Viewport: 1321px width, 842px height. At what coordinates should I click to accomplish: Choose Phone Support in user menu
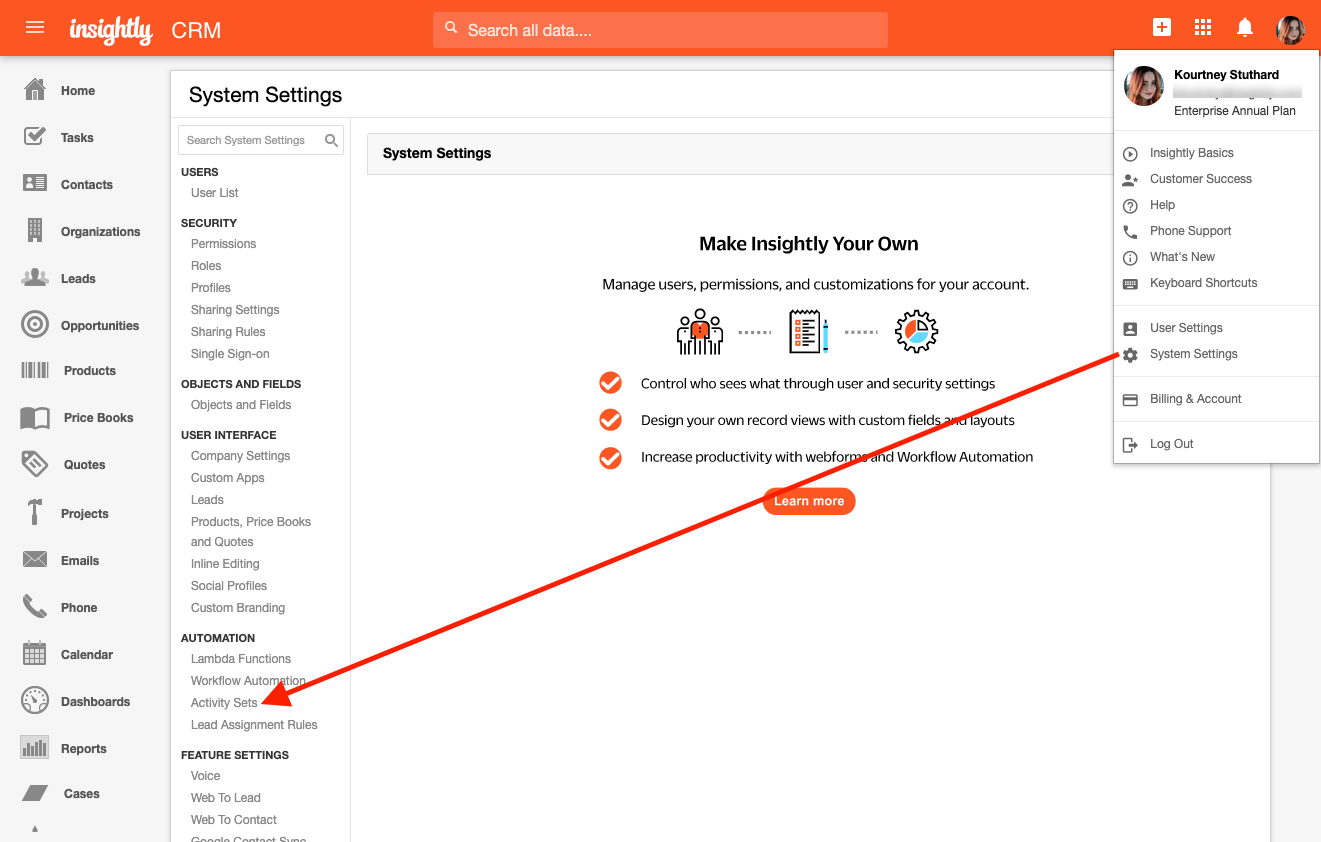click(x=1190, y=231)
